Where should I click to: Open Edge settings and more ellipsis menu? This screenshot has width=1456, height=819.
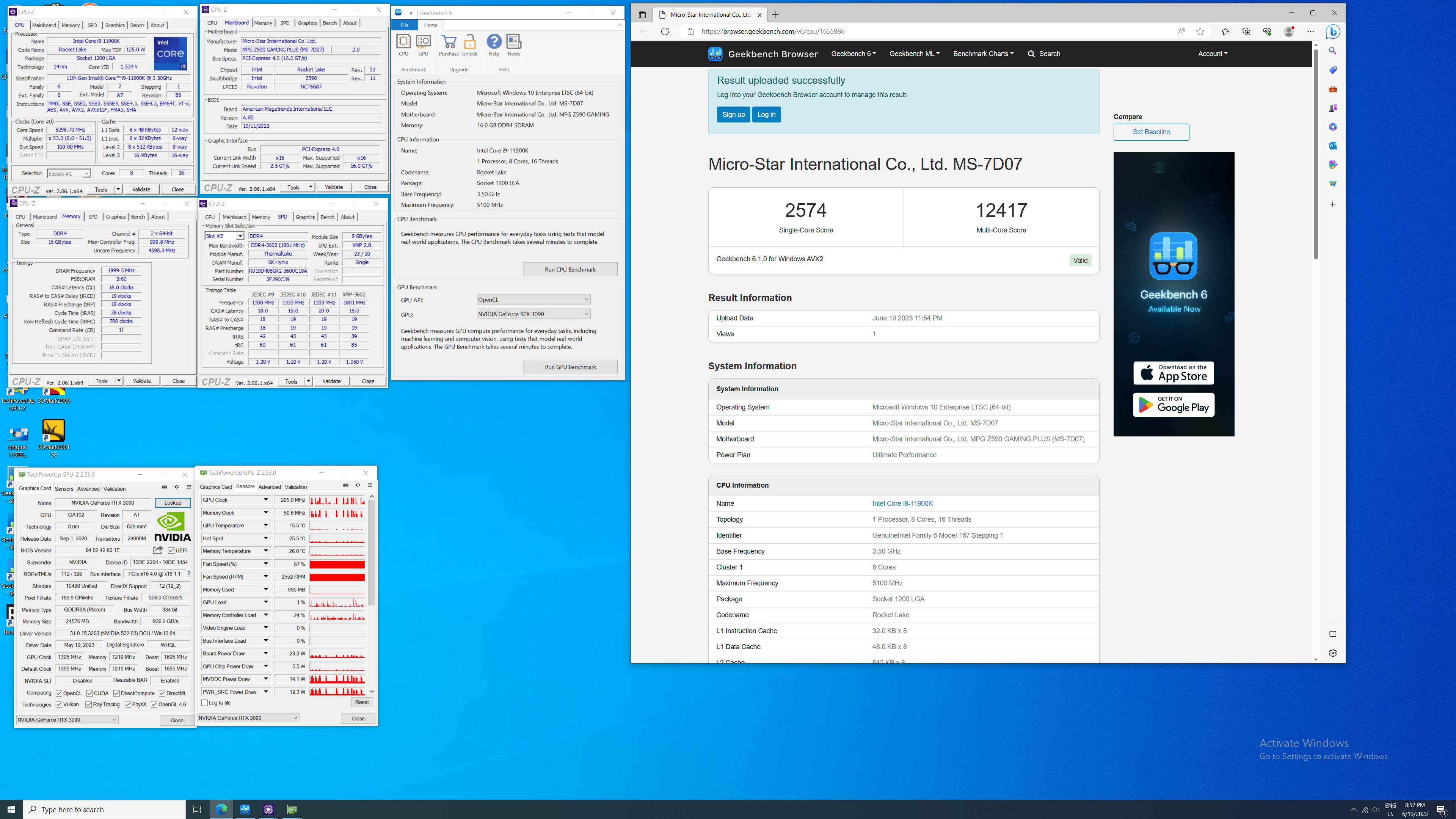pos(1311,31)
